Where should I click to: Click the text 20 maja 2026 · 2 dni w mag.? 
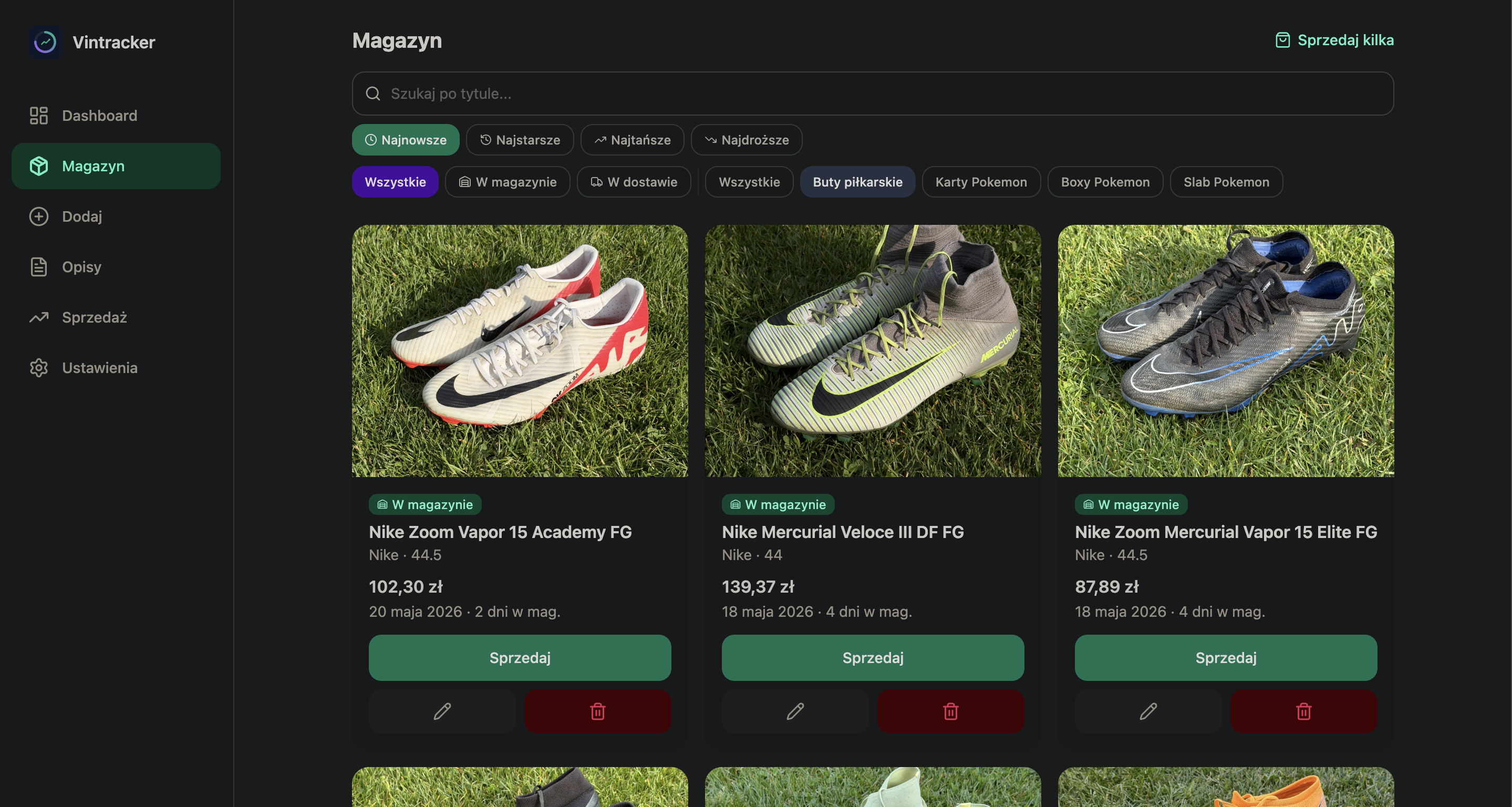click(464, 612)
